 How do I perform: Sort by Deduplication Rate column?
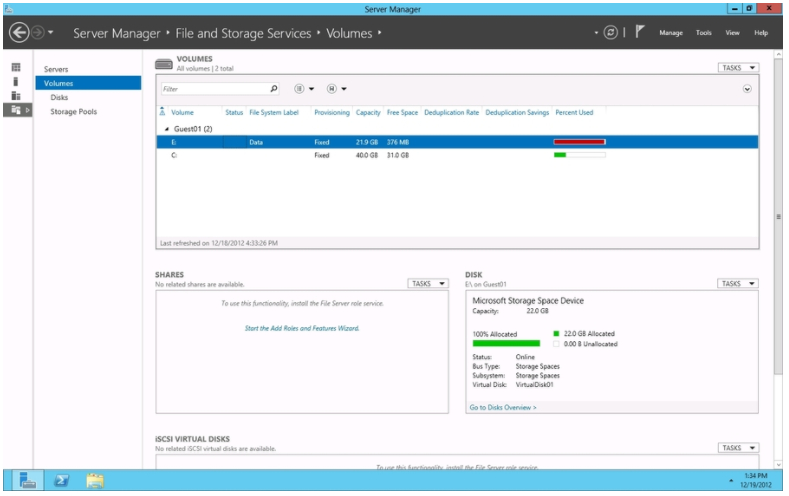point(451,113)
